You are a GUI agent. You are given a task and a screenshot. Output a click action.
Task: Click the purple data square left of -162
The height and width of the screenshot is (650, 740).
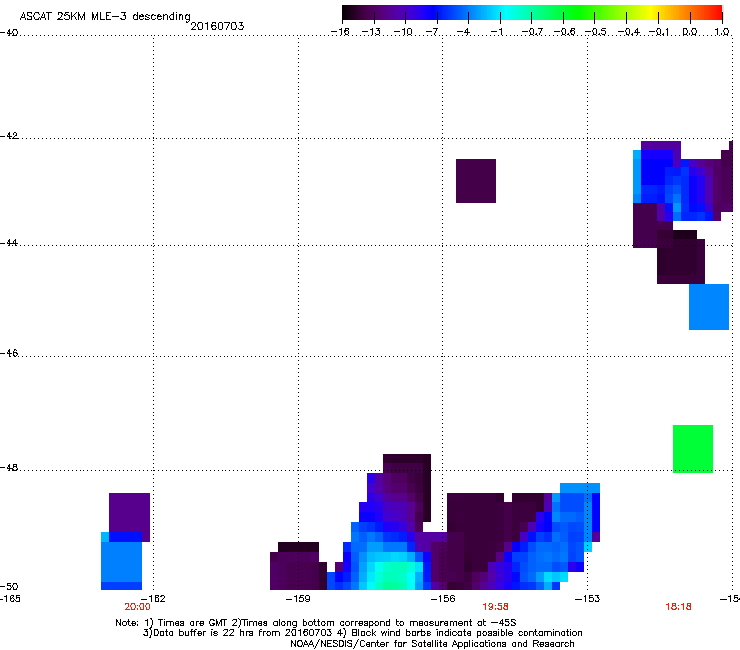(129, 513)
